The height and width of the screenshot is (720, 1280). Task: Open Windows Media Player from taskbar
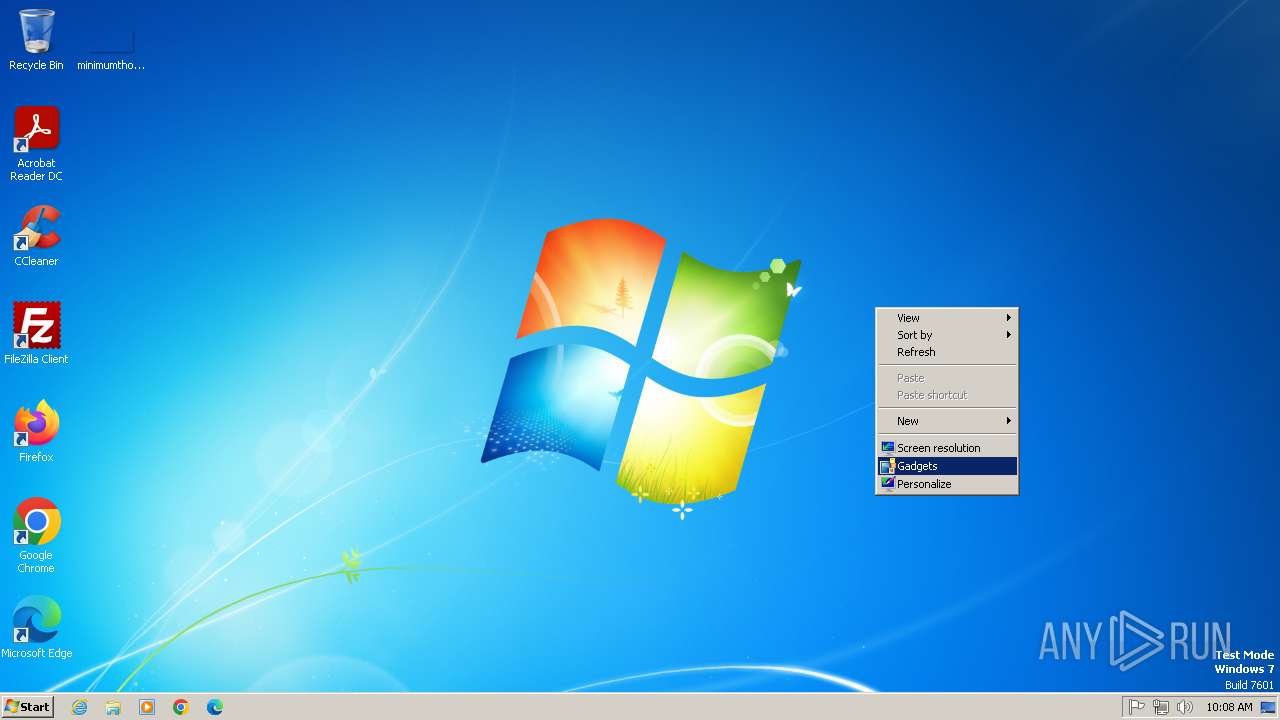(147, 707)
